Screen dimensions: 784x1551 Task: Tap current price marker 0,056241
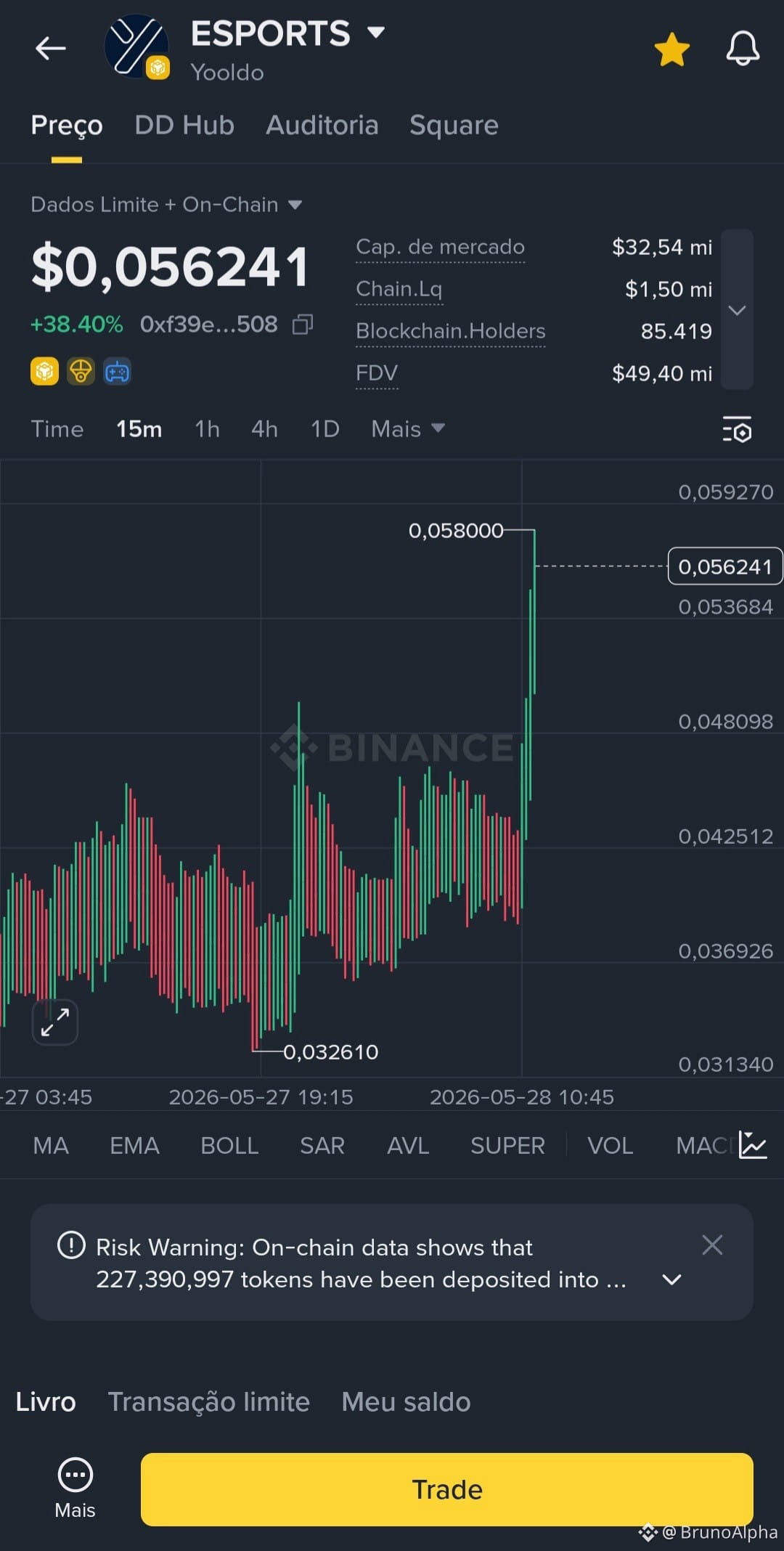pyautogui.click(x=724, y=566)
